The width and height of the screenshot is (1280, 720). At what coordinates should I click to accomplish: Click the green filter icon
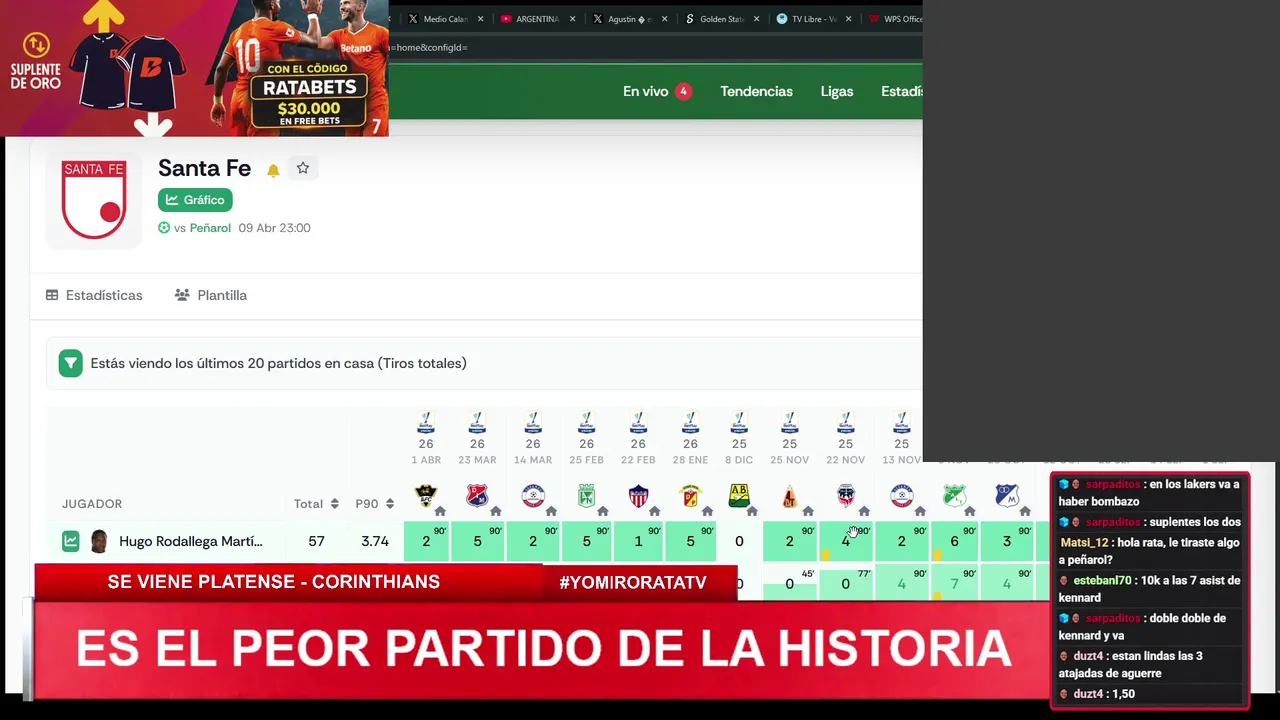pyautogui.click(x=70, y=363)
